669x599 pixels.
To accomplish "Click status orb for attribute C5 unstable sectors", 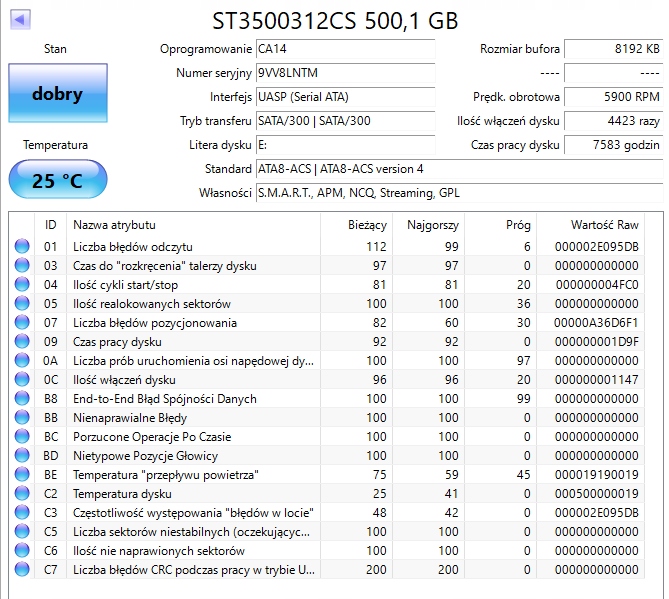I will click(22, 532).
